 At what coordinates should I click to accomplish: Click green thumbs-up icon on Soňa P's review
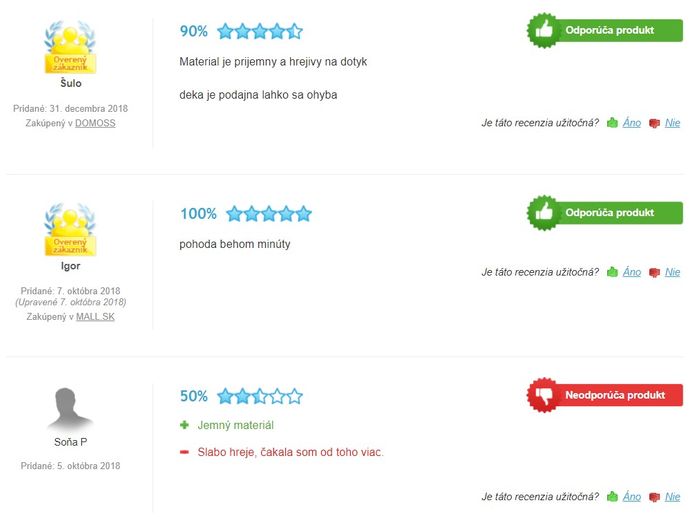(x=612, y=496)
